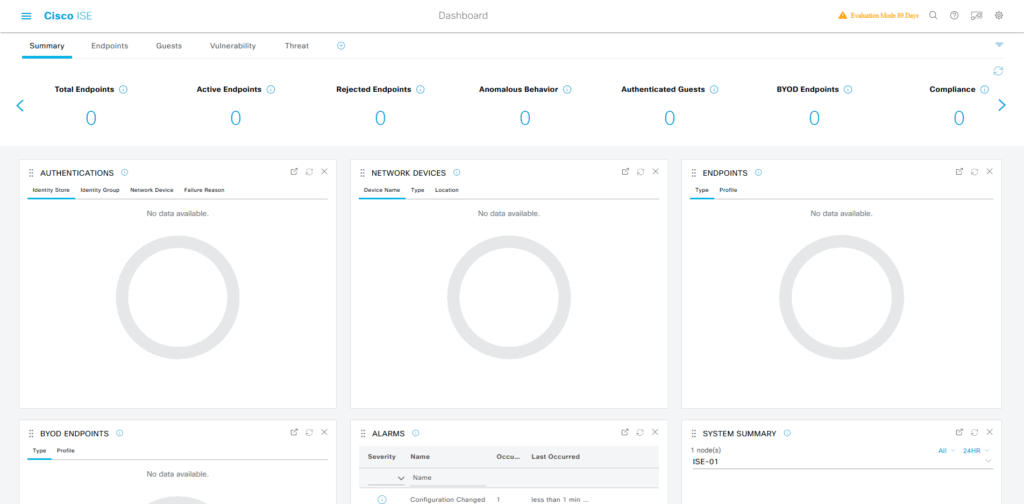
Task: Close the Endpoints dashlet
Action: tap(989, 172)
